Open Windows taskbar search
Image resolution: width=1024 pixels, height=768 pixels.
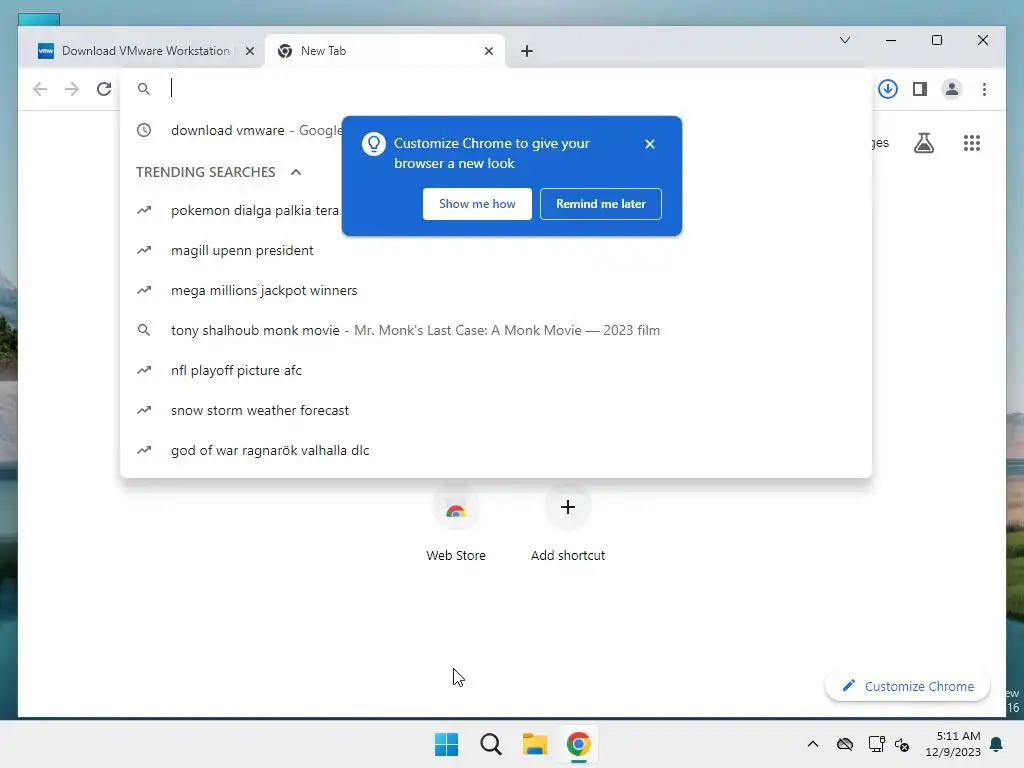[490, 744]
